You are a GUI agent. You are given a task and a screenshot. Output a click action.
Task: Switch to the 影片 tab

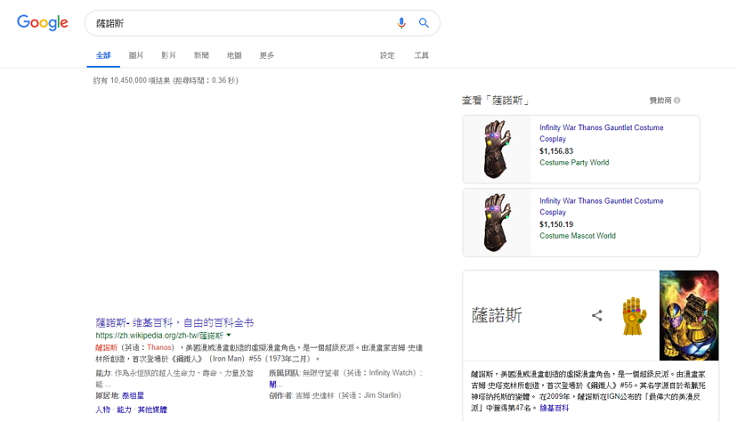point(168,55)
